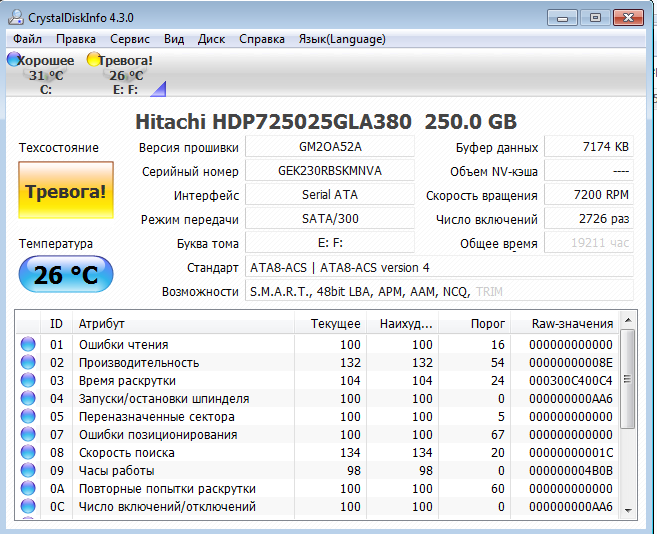657x534 pixels.
Task: Open the Диск menu
Action: point(211,39)
